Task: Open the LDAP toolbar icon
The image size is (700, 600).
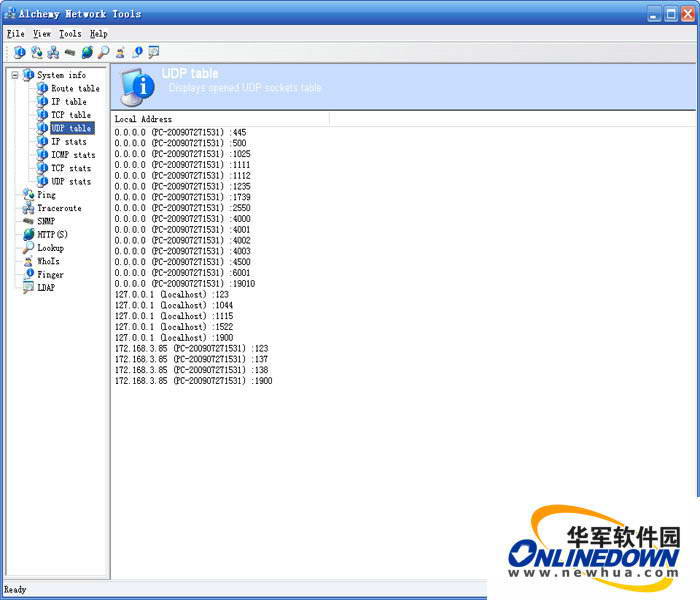Action: pos(154,52)
